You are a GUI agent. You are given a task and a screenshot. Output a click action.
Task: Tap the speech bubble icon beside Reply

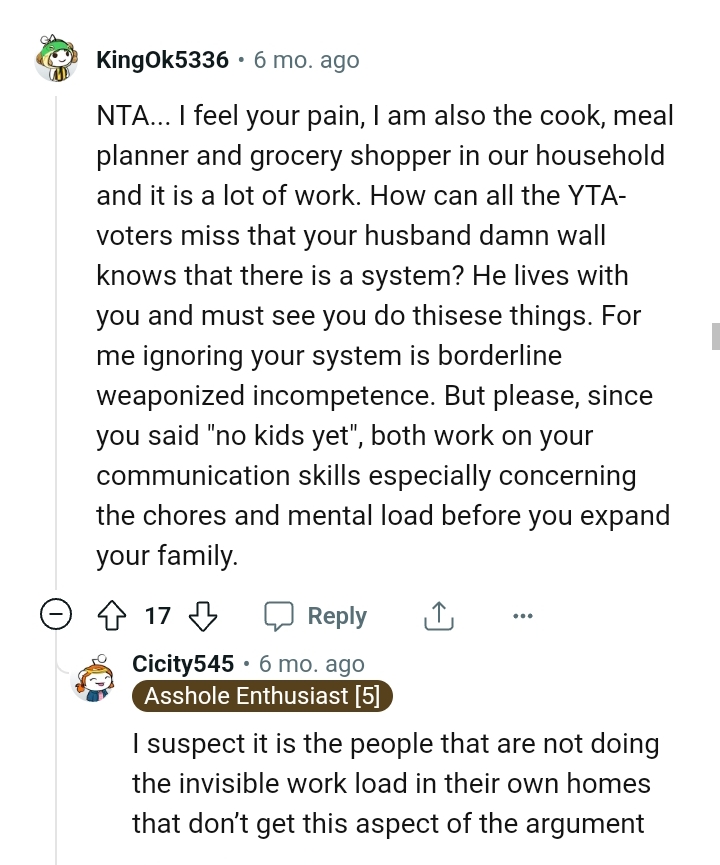[278, 616]
